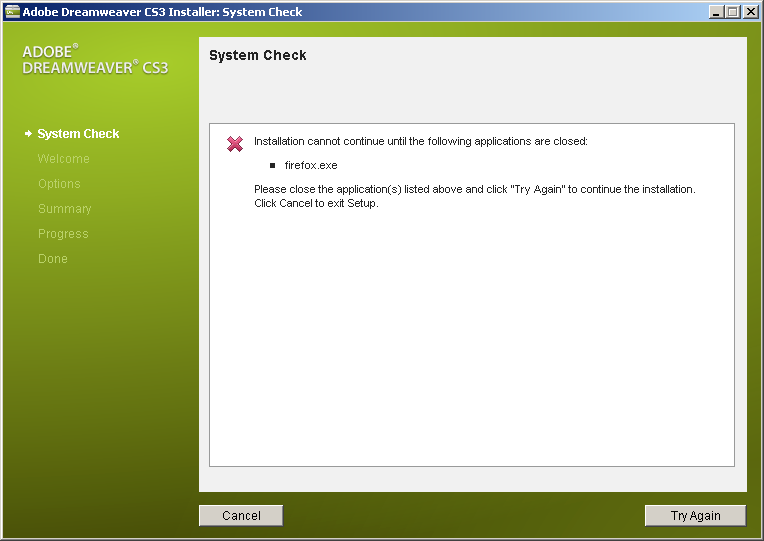This screenshot has height=541, width=764.
Task: Select the Done step in sidebar
Action: [53, 259]
